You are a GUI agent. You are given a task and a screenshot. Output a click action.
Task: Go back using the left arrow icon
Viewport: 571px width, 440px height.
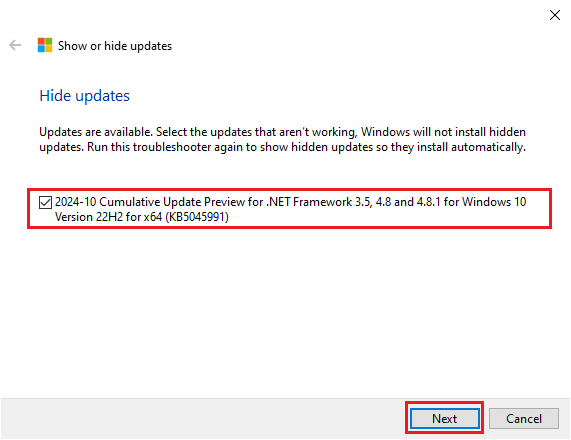[x=15, y=46]
